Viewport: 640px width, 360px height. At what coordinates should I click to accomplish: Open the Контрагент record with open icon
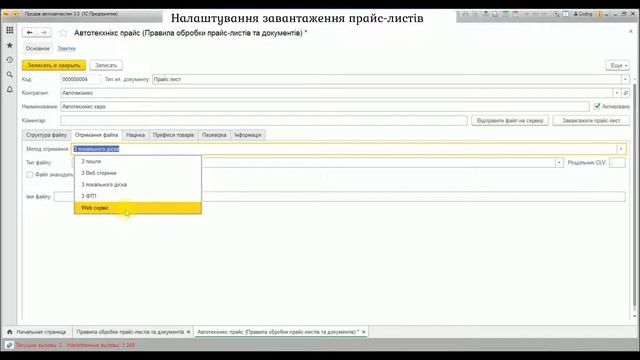(x=626, y=93)
